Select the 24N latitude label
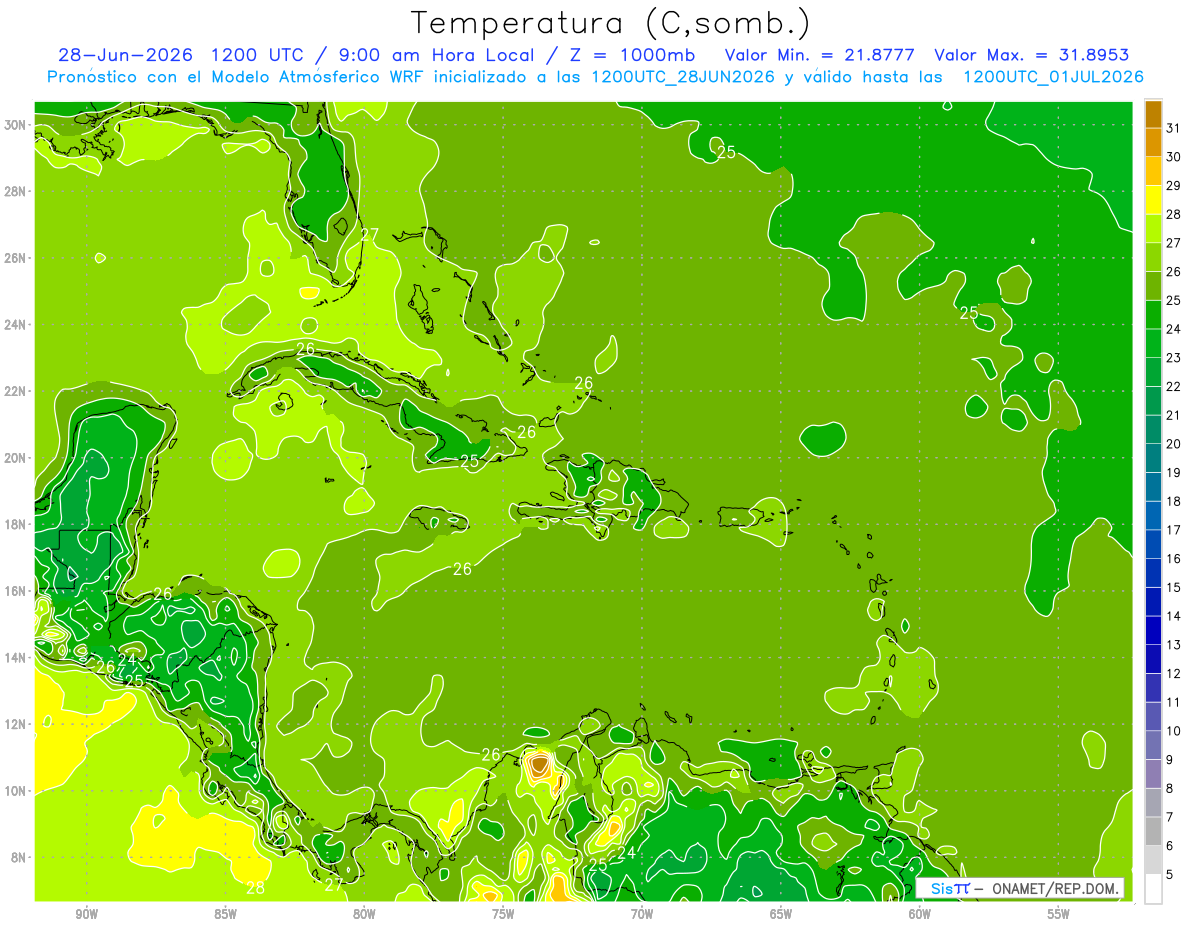The image size is (1200, 927). pos(16,325)
